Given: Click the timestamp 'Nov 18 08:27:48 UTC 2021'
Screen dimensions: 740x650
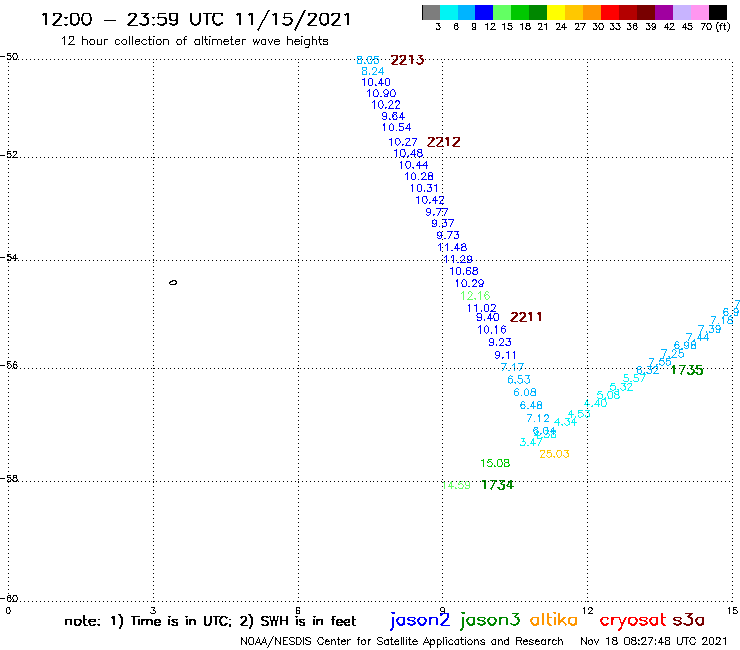Looking at the screenshot, I should point(654,641).
